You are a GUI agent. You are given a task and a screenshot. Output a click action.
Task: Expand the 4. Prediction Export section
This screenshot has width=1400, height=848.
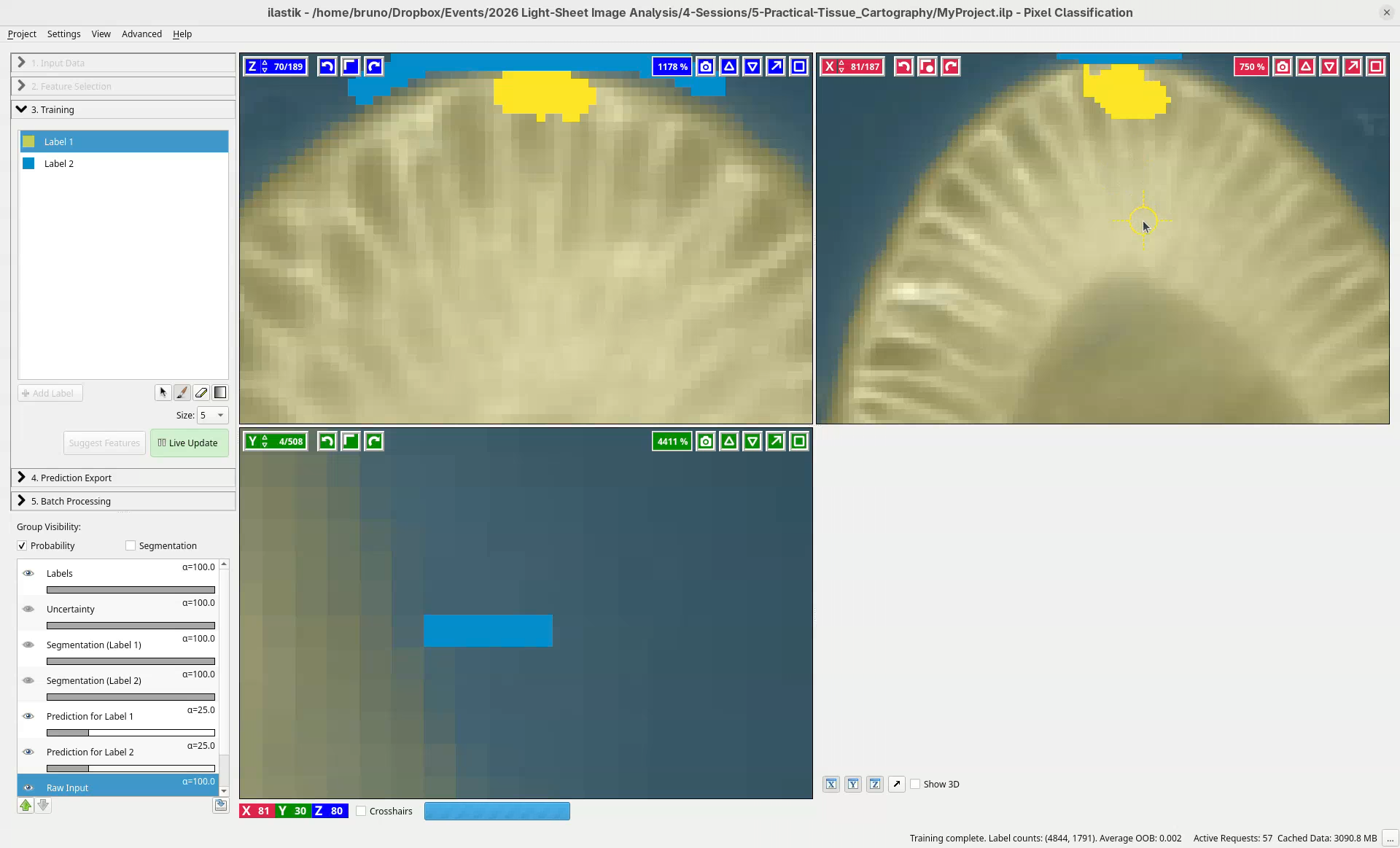pyautogui.click(x=71, y=478)
